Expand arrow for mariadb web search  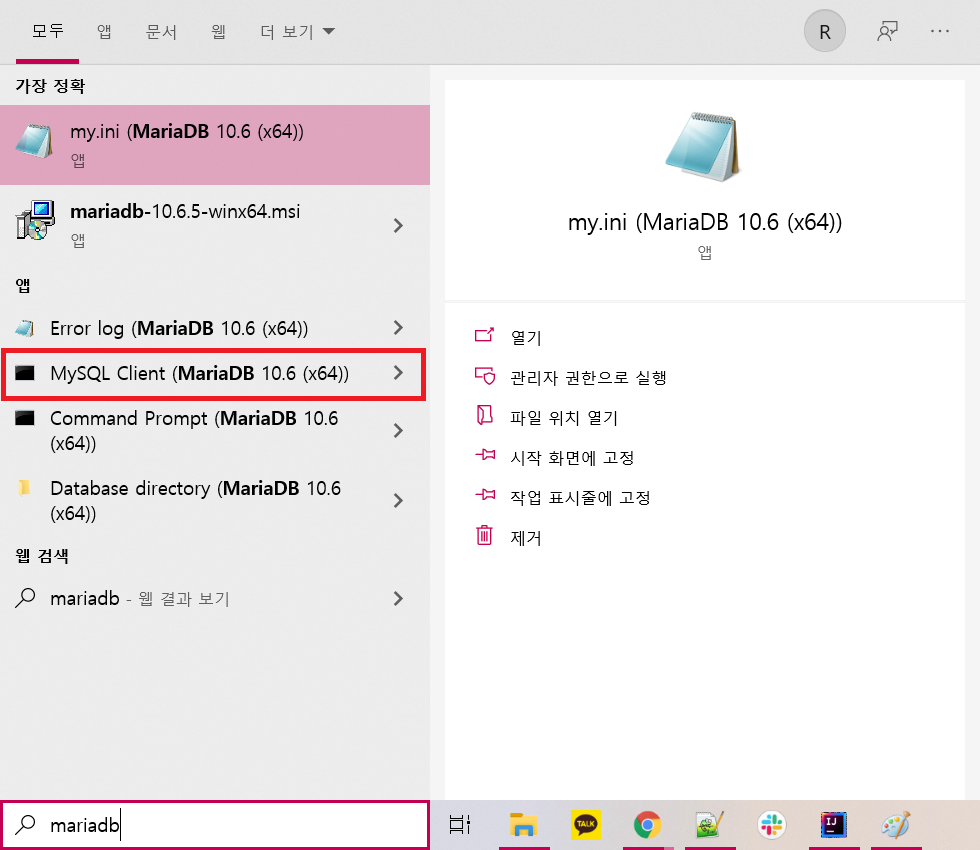pyautogui.click(x=398, y=599)
